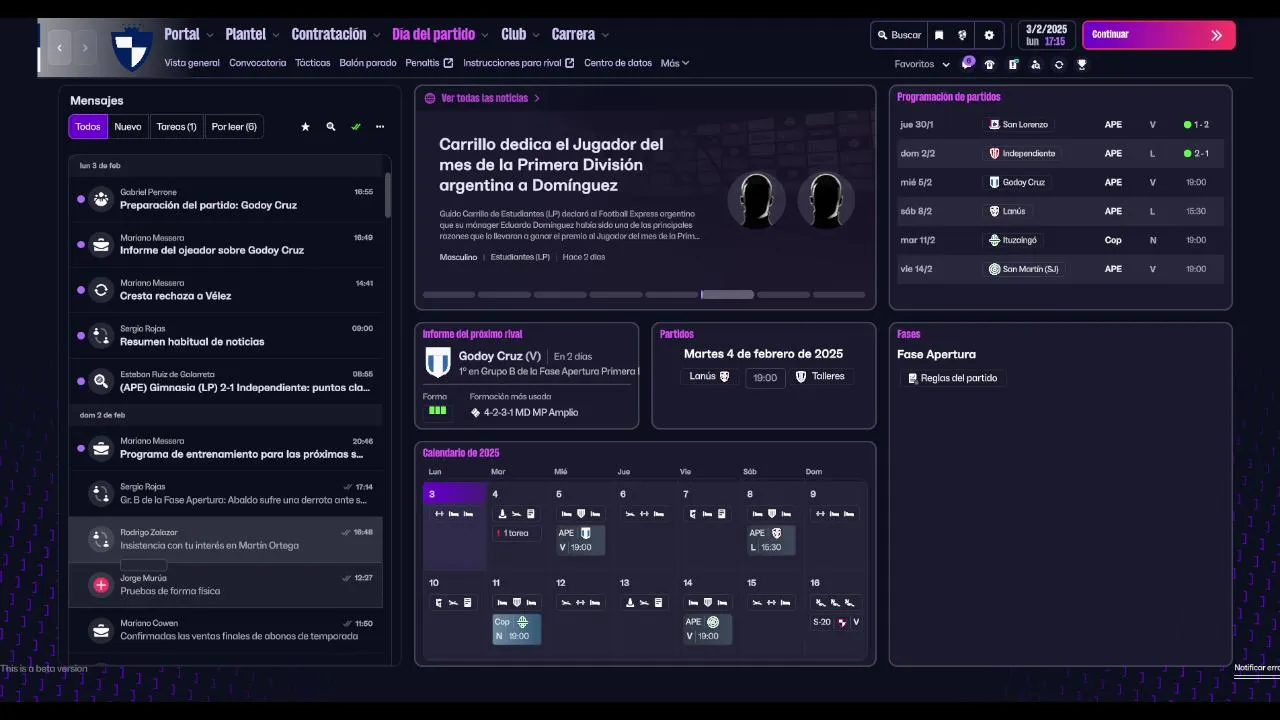Select the Tareas (1) filter

[x=176, y=127]
